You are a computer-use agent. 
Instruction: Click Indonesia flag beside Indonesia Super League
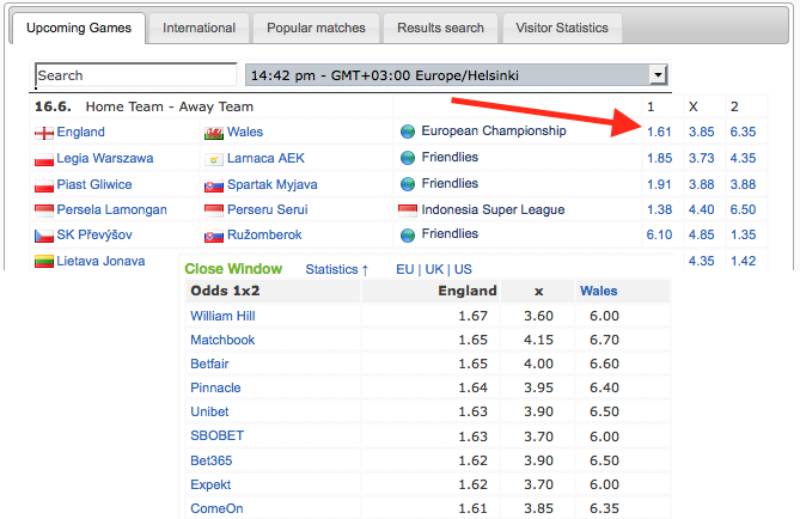click(x=407, y=210)
